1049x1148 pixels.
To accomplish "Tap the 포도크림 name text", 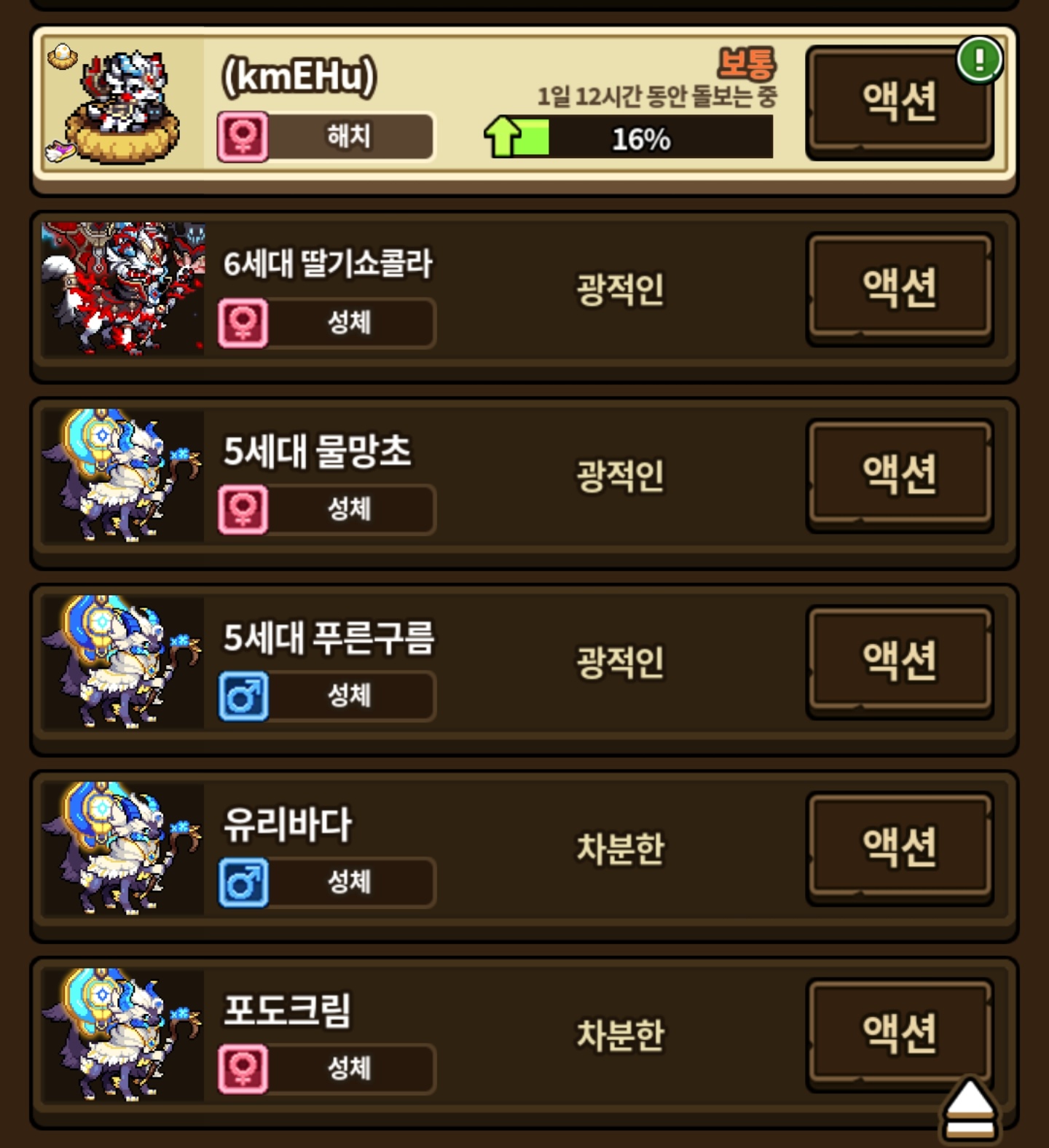I will click(x=287, y=1010).
